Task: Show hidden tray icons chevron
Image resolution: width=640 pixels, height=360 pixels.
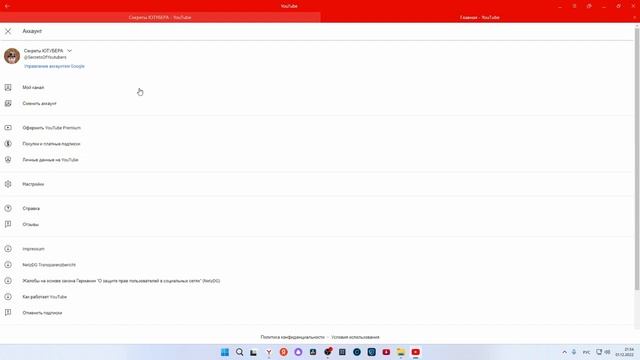Action: click(x=564, y=352)
